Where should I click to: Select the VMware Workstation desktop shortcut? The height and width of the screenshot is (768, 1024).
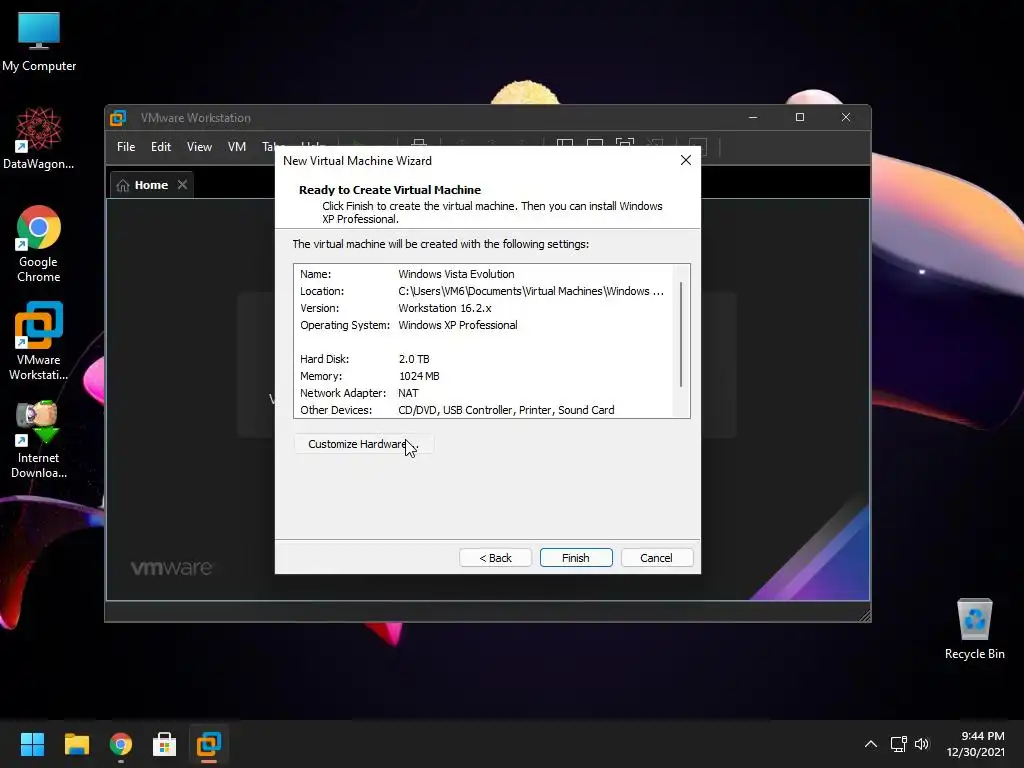coord(39,341)
